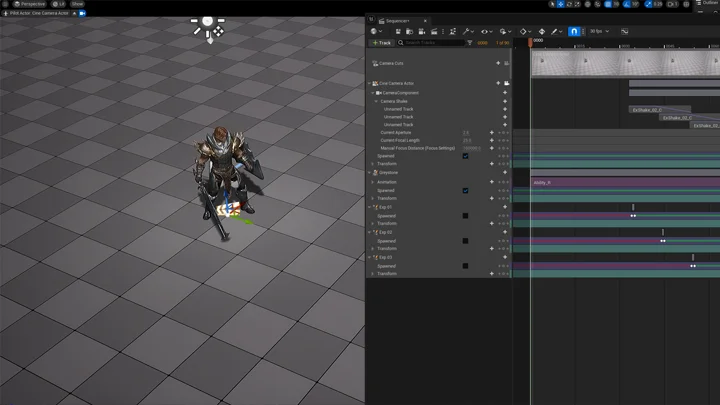This screenshot has height=405, width=720.
Task: Add a camera cut with Camera Cuts plus
Action: click(498, 63)
